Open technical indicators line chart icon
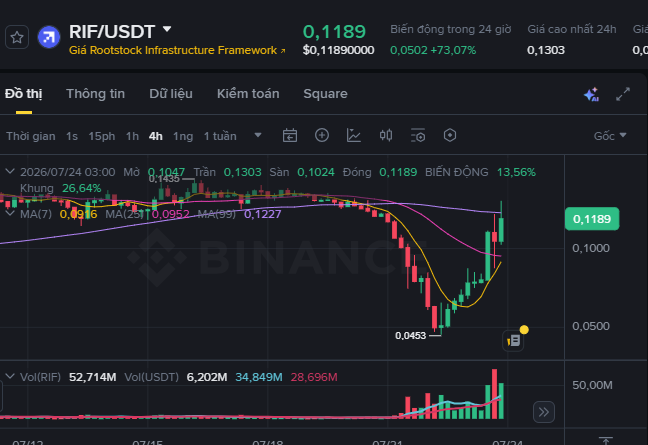Image resolution: width=648 pixels, height=445 pixels. coord(354,135)
